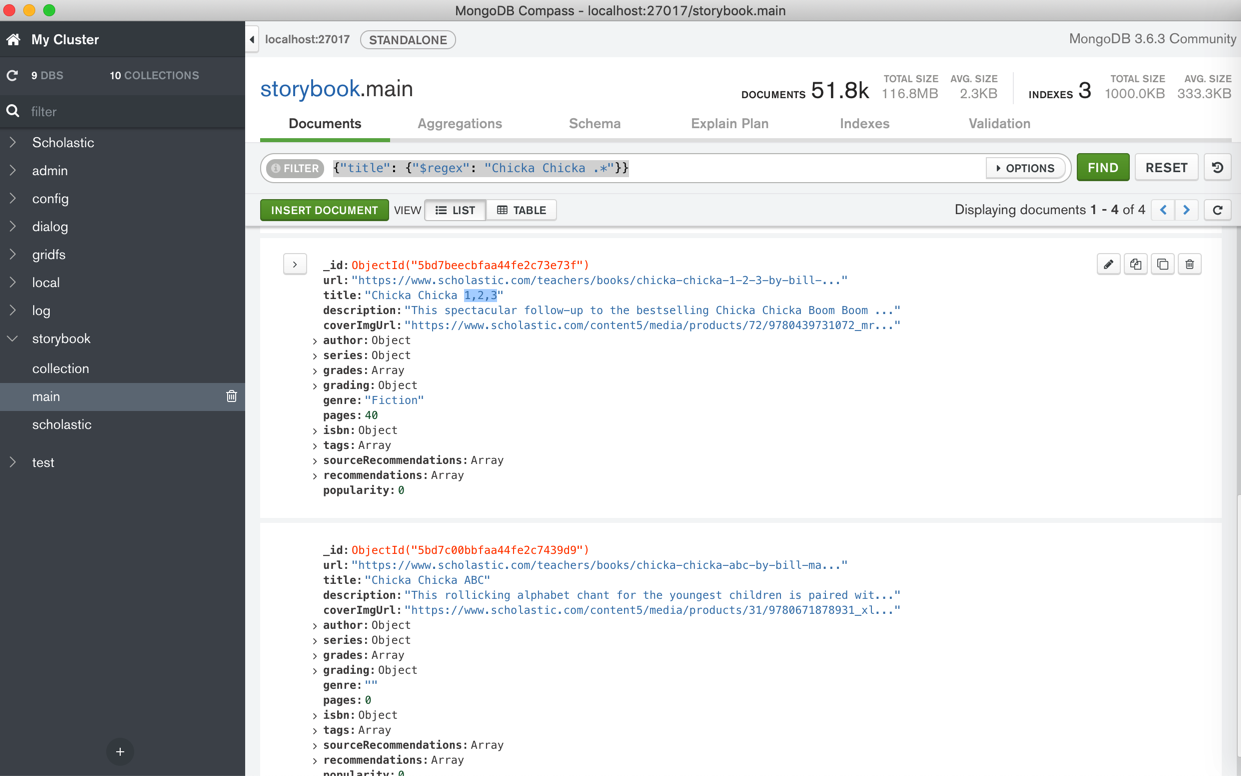Click into the query filter input
The width and height of the screenshot is (1241, 776).
pyautogui.click(x=655, y=168)
